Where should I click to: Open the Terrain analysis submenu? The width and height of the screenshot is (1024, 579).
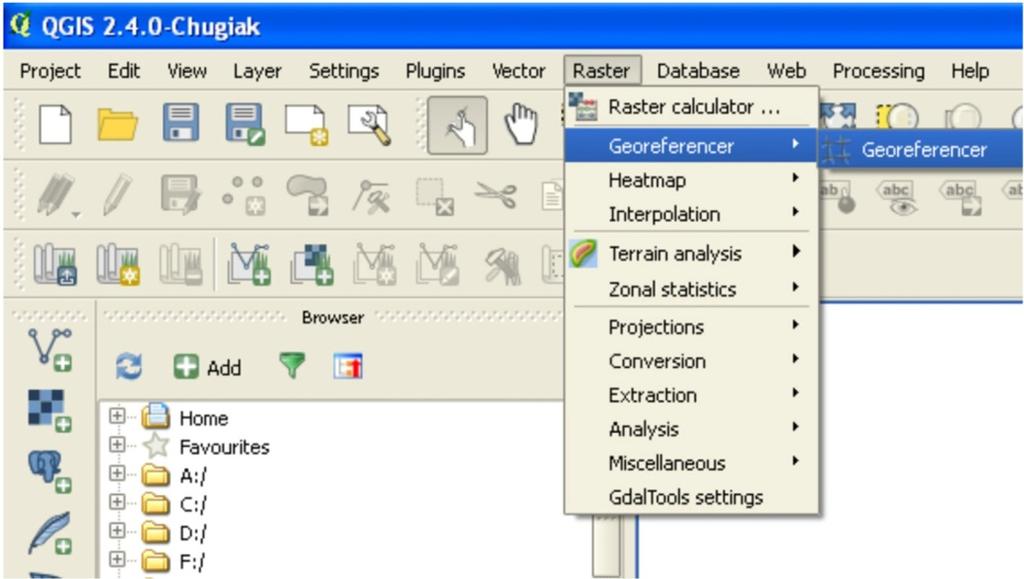[x=692, y=253]
